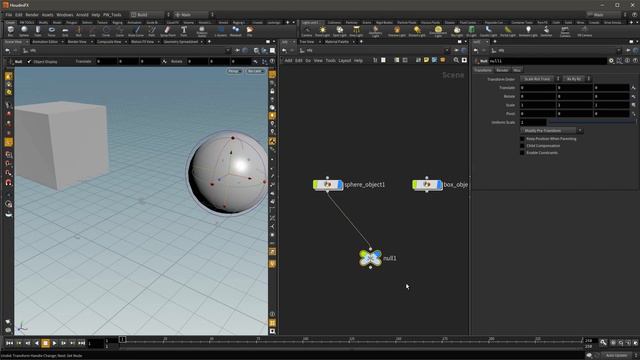Open the viewport Persp camera dropdown
The height and width of the screenshot is (360, 640).
234,71
